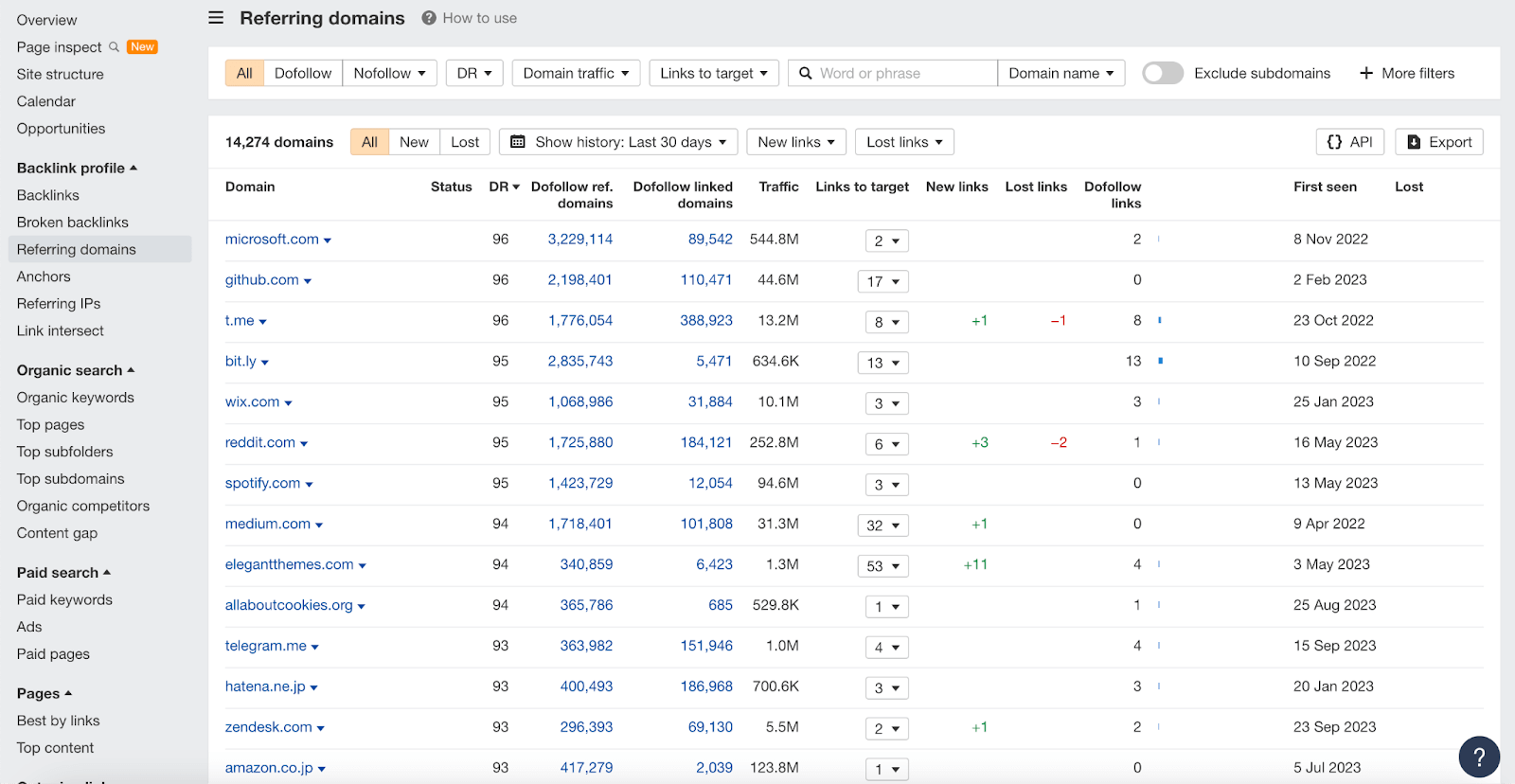The width and height of the screenshot is (1515, 784).
Task: Click the 2,198,401 dofollow ref. domains link
Action: pyautogui.click(x=579, y=280)
